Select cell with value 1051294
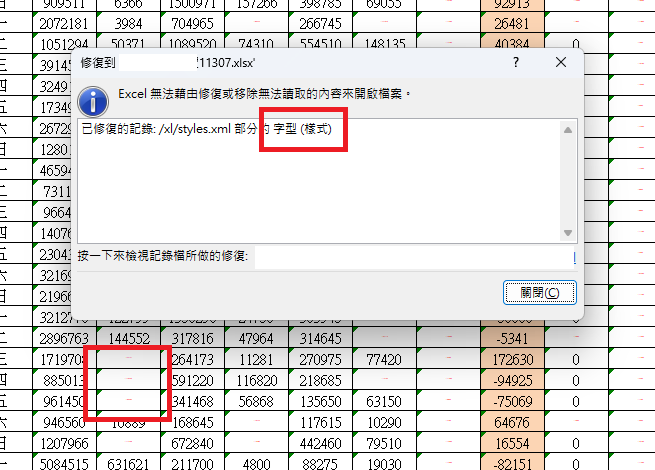The height and width of the screenshot is (470, 655). (64, 43)
